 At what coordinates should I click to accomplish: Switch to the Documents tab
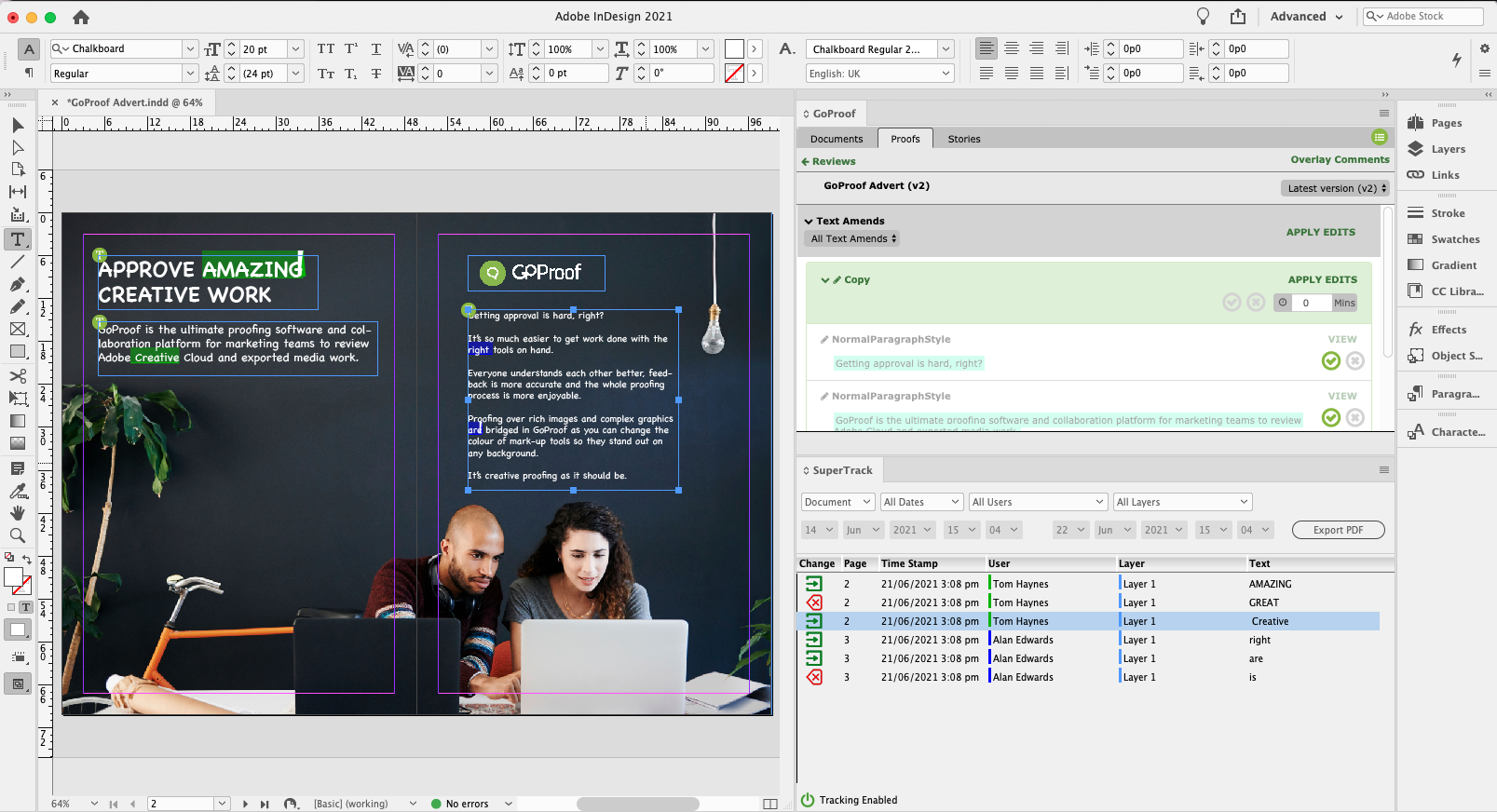[x=836, y=139]
